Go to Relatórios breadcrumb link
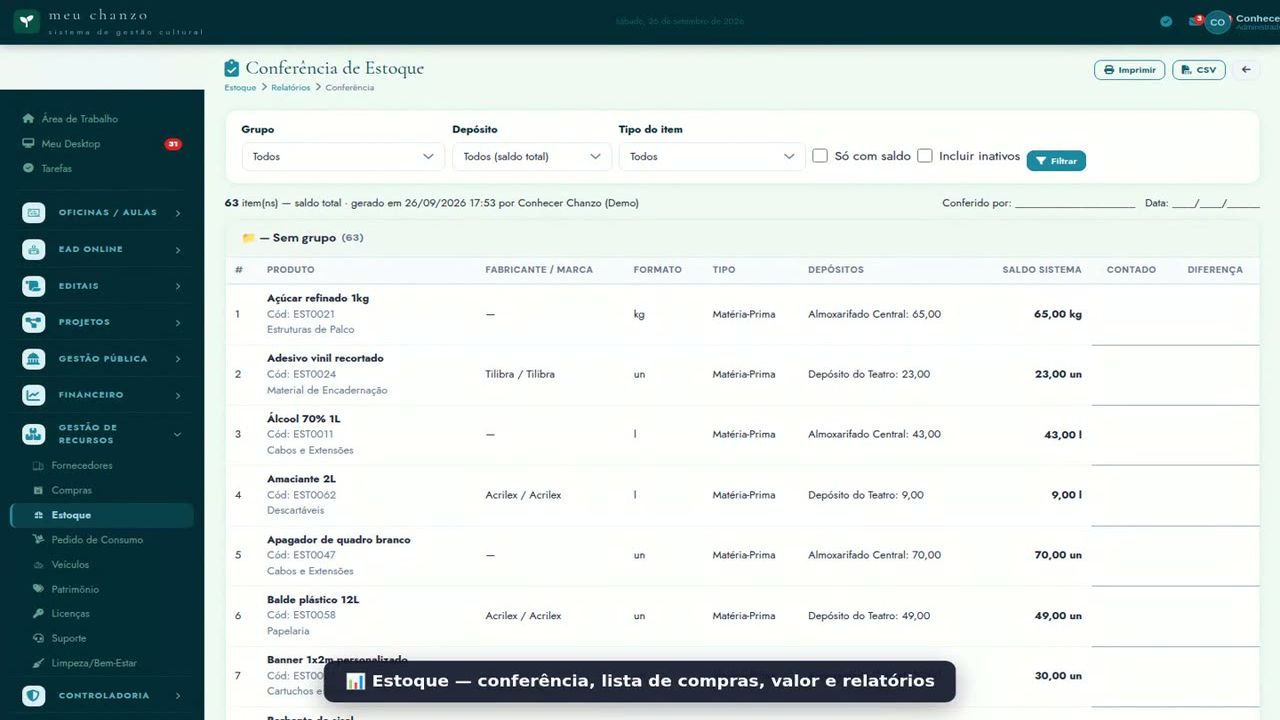 tap(291, 88)
